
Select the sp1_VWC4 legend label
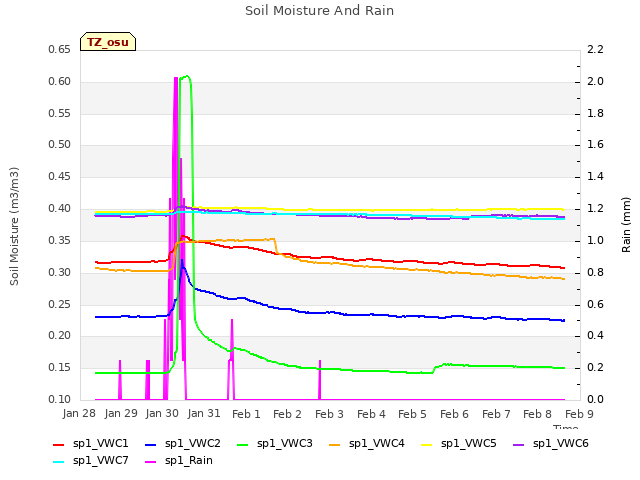click(376, 444)
